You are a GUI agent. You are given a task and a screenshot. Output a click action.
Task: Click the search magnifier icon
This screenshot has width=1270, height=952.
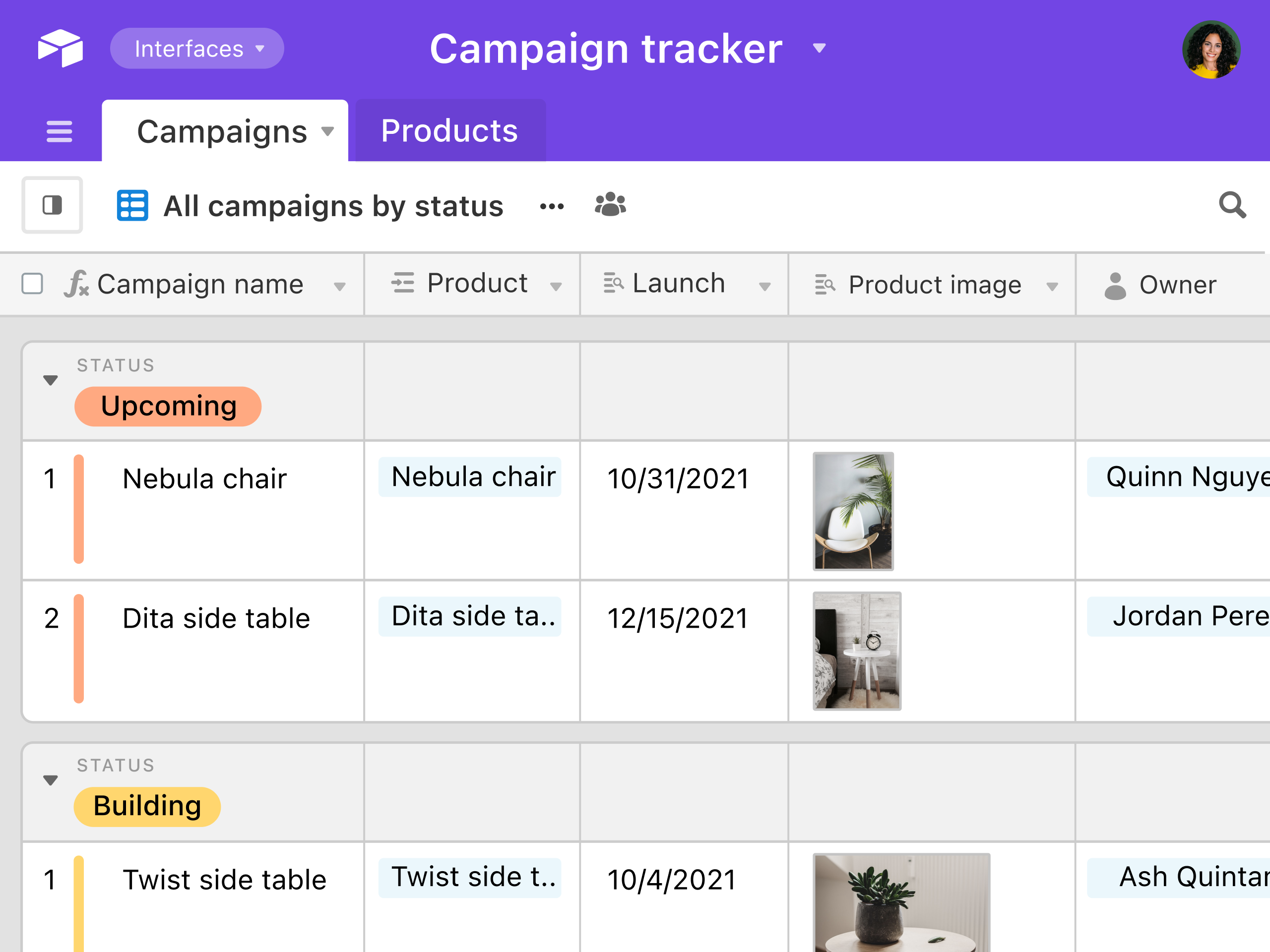(x=1232, y=205)
